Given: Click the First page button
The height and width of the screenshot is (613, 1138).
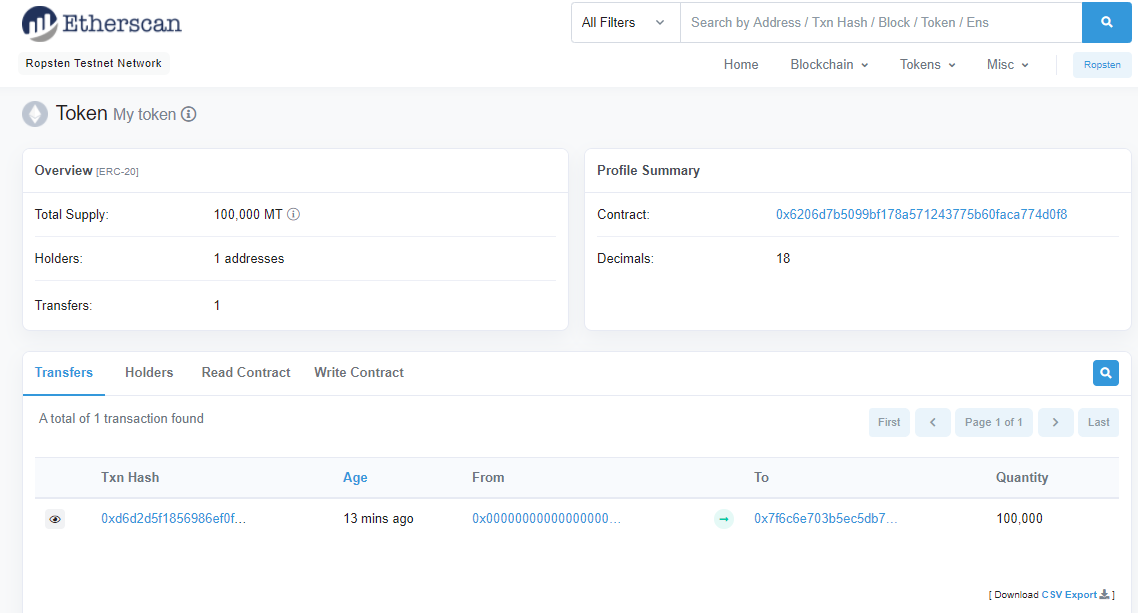Looking at the screenshot, I should click(889, 422).
